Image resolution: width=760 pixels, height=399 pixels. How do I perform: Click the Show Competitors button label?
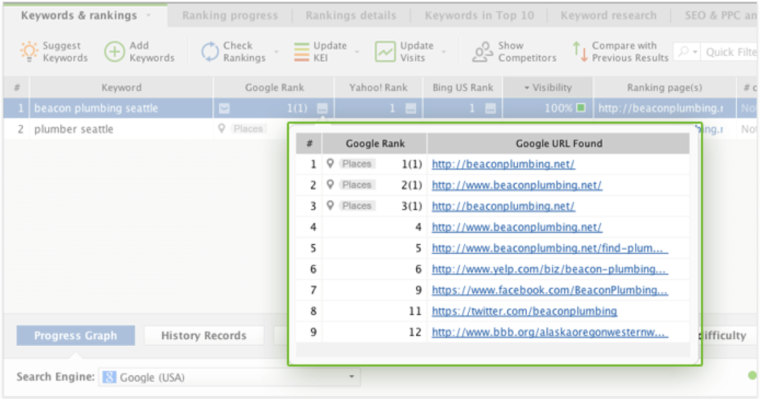coord(527,51)
